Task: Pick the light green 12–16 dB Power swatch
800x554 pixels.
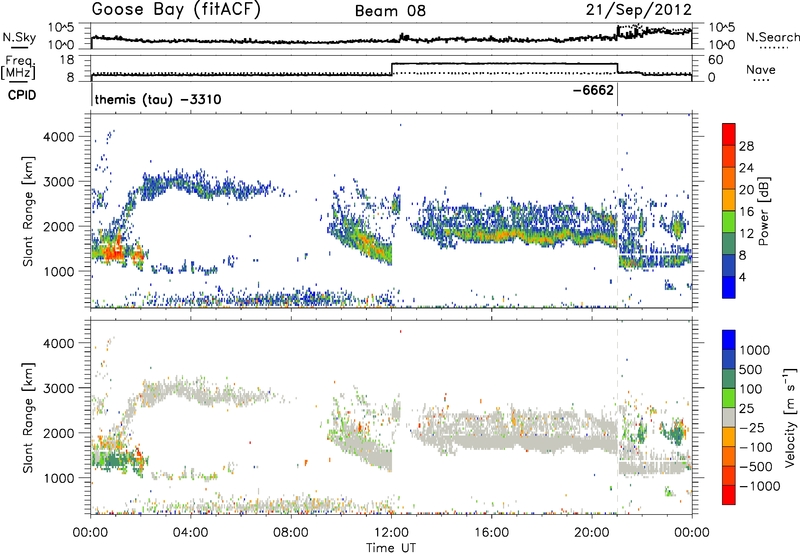Action: [729, 221]
